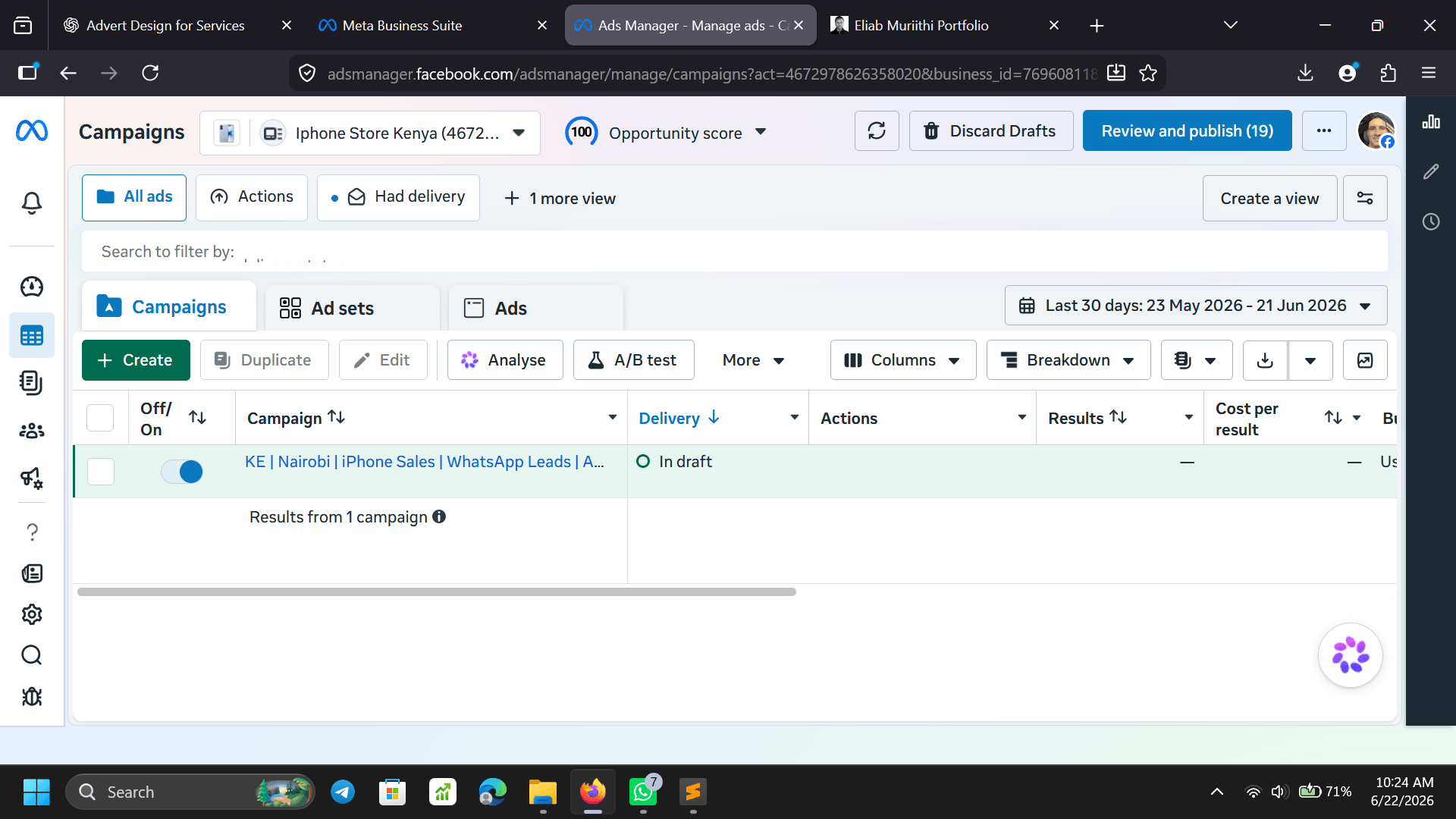
Task: Open notifications bell in sidebar
Action: [32, 203]
